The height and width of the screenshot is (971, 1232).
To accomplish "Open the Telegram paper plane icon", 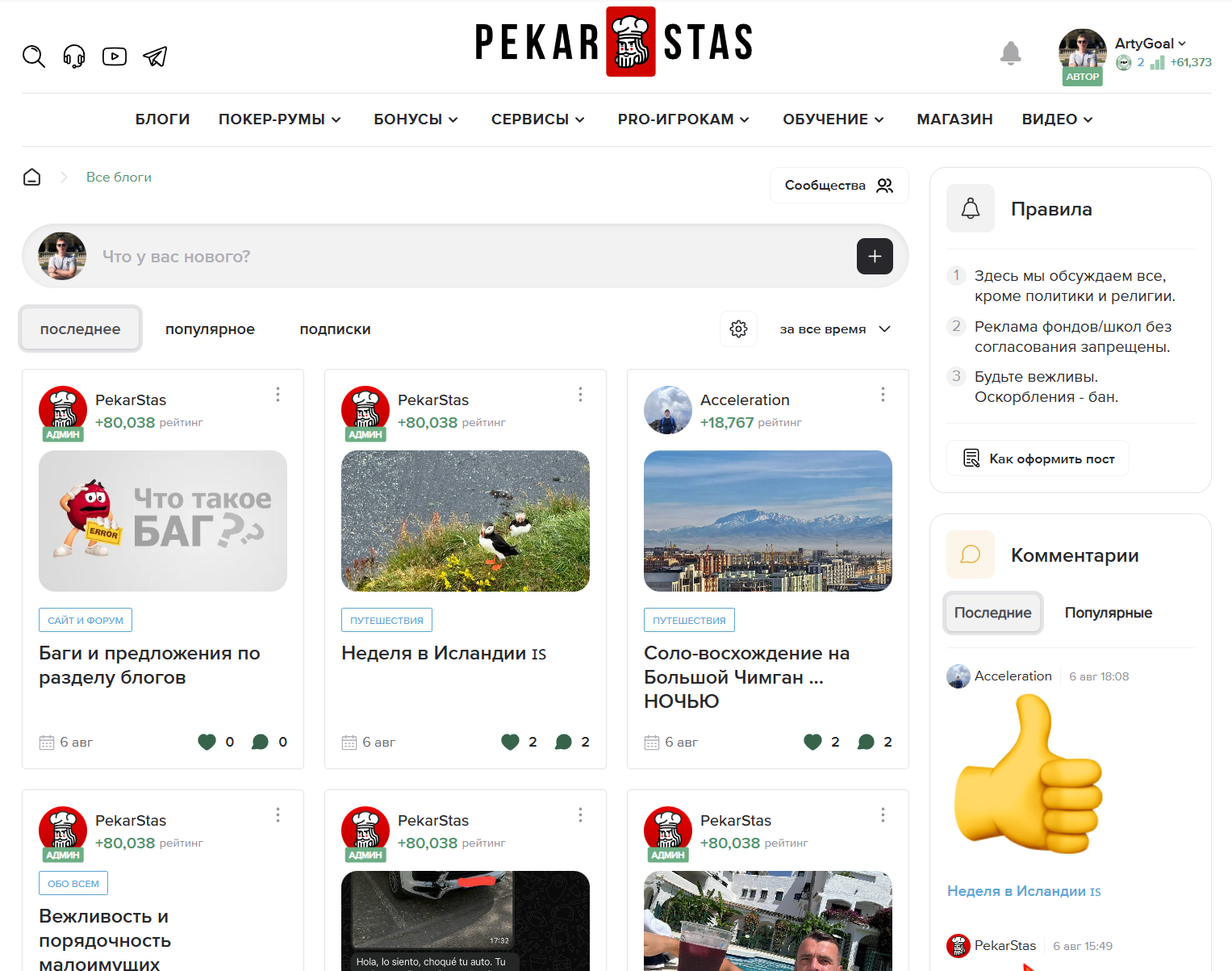I will 155,57.
